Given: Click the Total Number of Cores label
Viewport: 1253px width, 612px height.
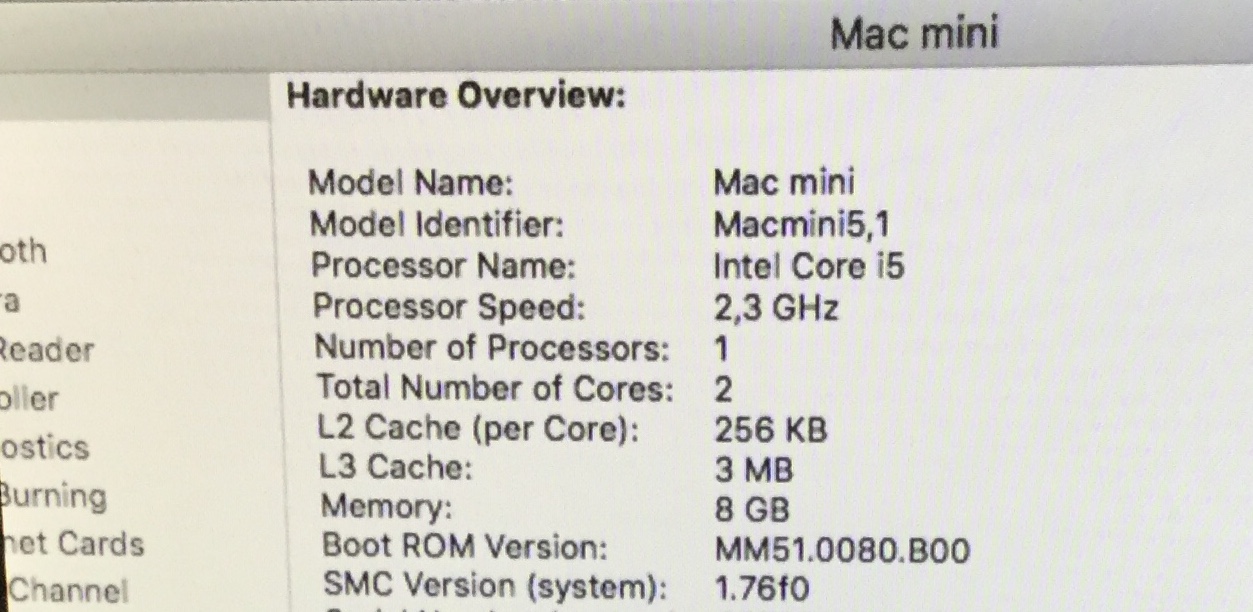Looking at the screenshot, I should click(495, 387).
